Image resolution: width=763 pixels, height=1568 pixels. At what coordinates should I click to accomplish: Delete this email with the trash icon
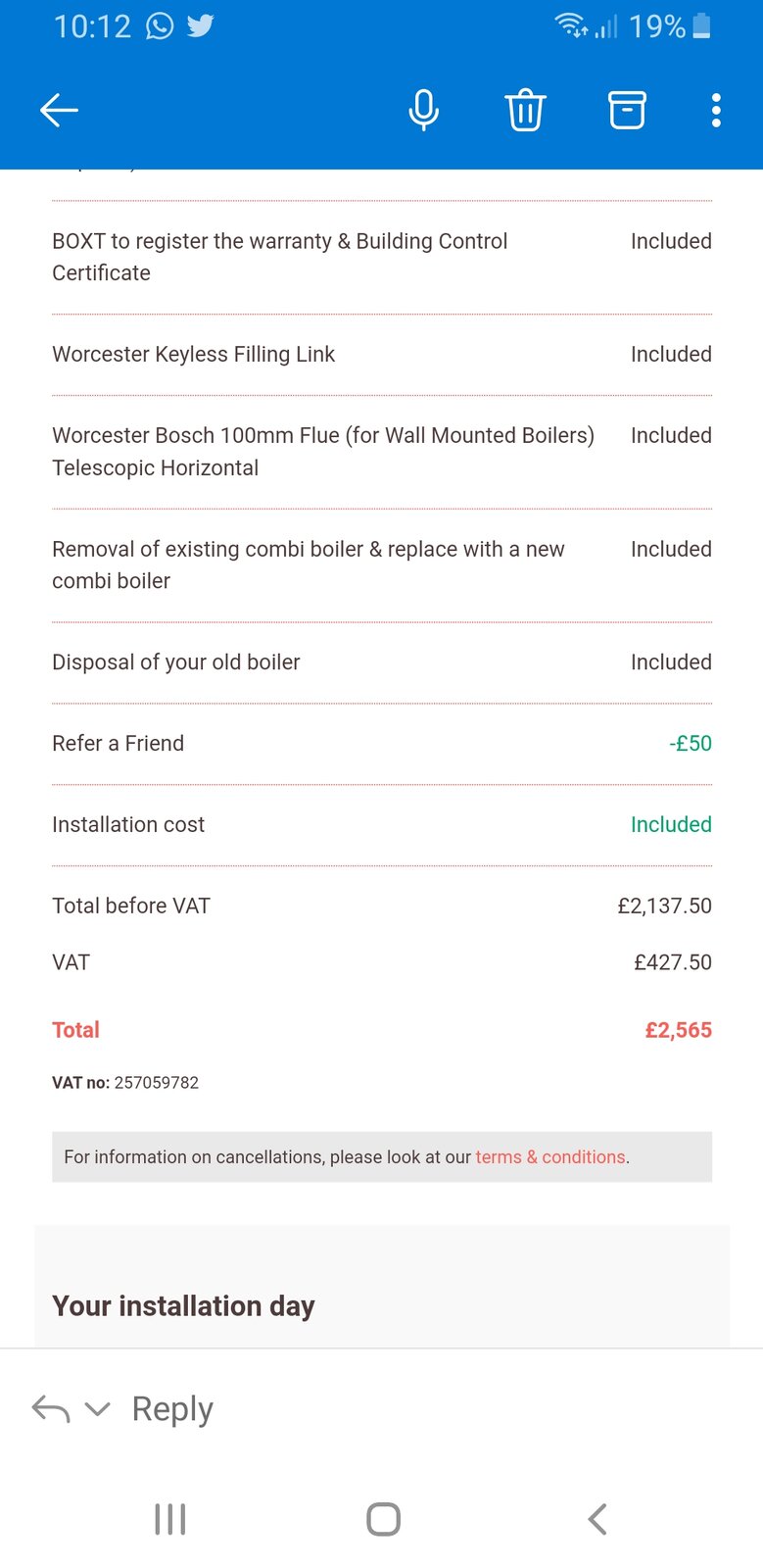[x=525, y=110]
